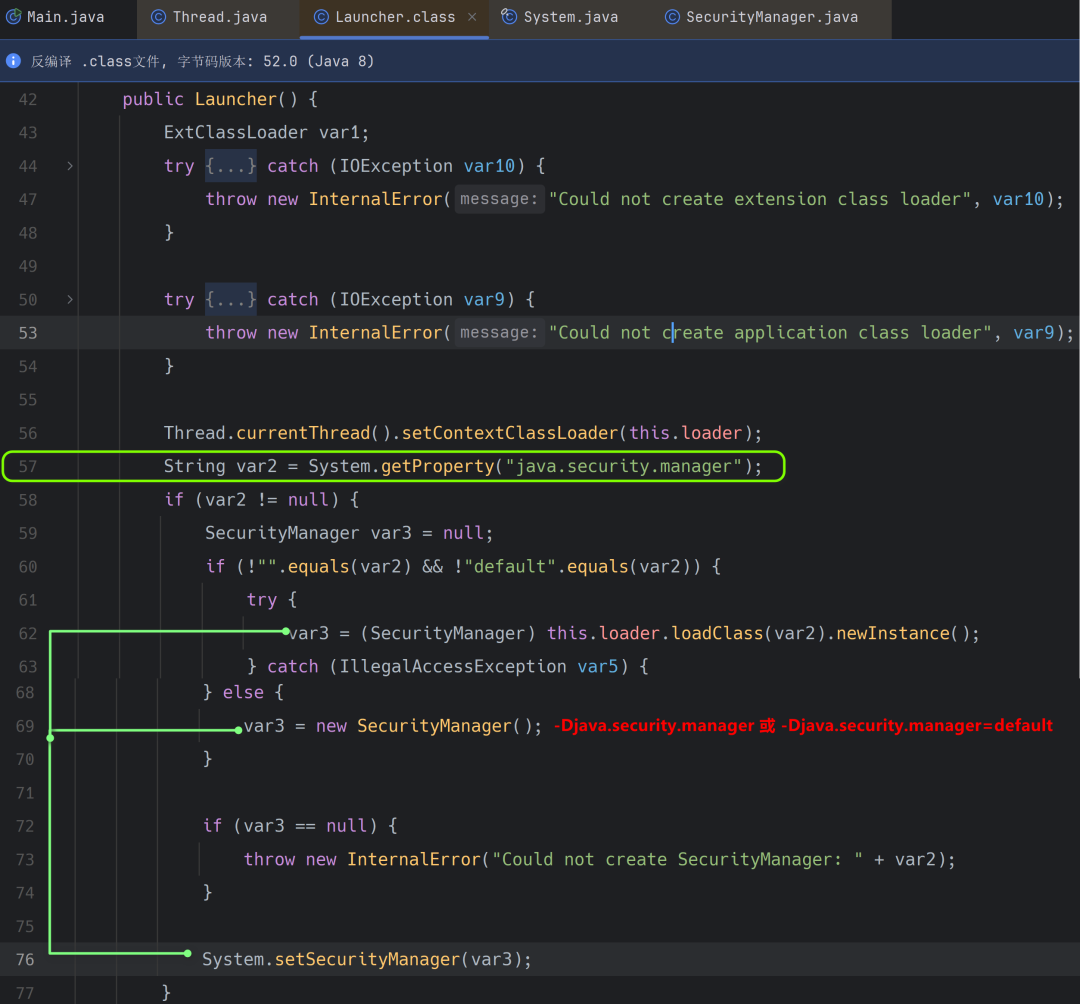Select the Launcher.class tab
Viewport: 1080px width, 1004px height.
point(395,17)
